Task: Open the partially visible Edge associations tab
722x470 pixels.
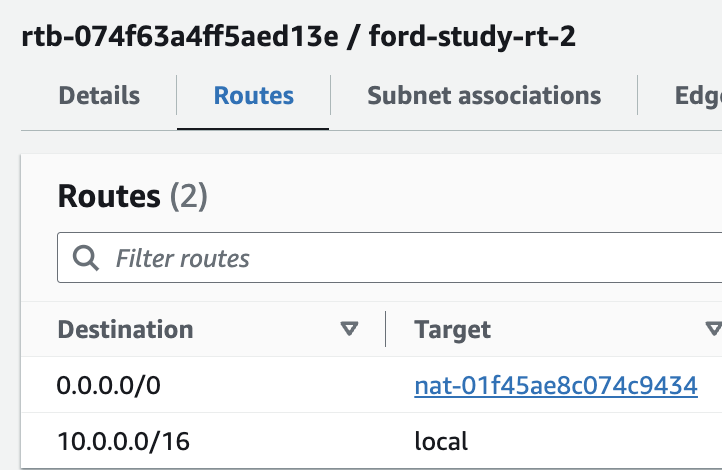Action: [698, 96]
